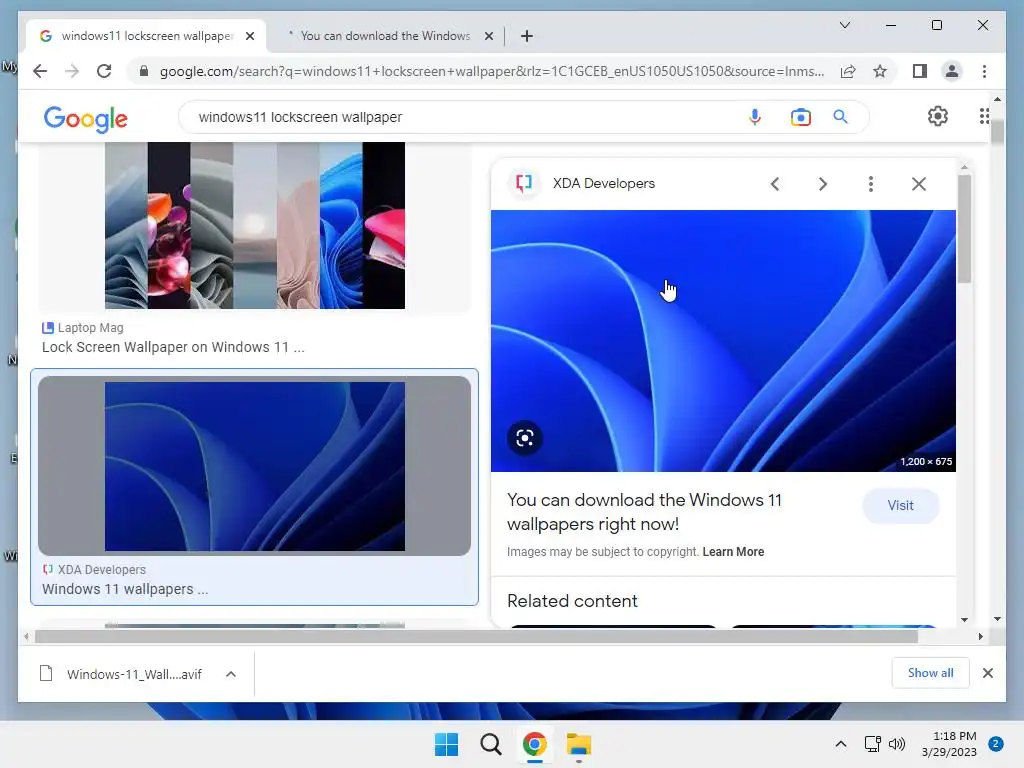Open a new browser tab
Viewport: 1024px width, 768px height.
527,36
